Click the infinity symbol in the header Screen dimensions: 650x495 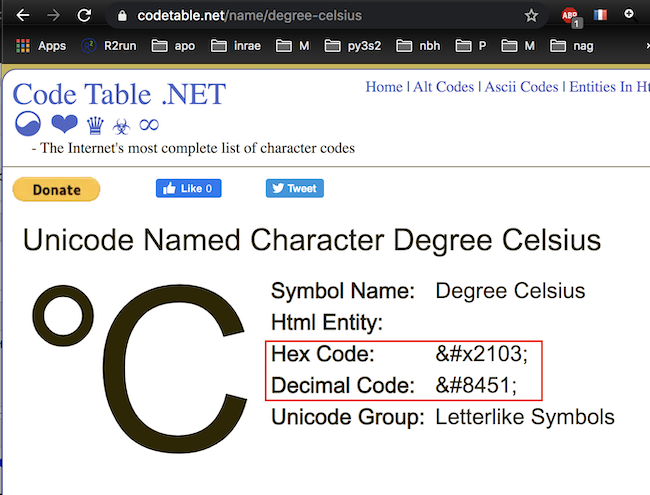pyautogui.click(x=148, y=125)
